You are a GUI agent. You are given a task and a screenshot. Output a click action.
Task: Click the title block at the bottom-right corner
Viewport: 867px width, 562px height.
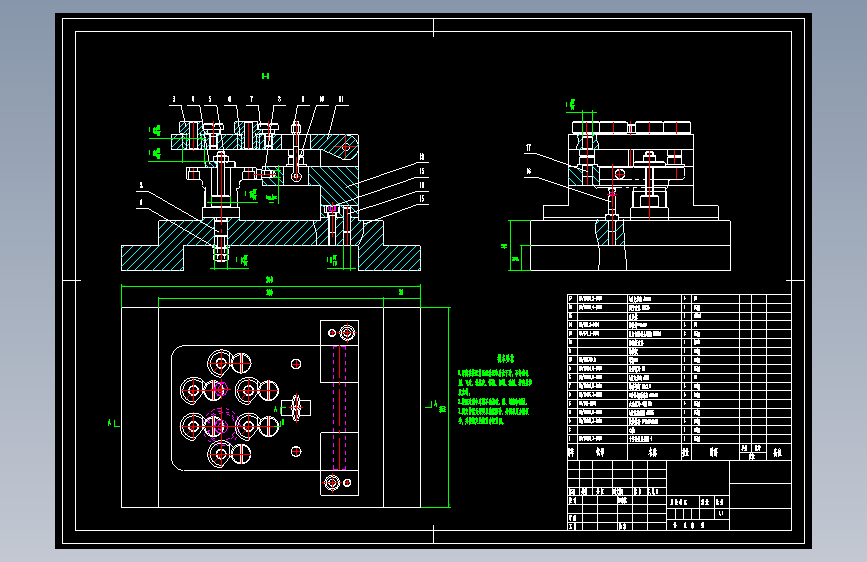tap(679, 495)
